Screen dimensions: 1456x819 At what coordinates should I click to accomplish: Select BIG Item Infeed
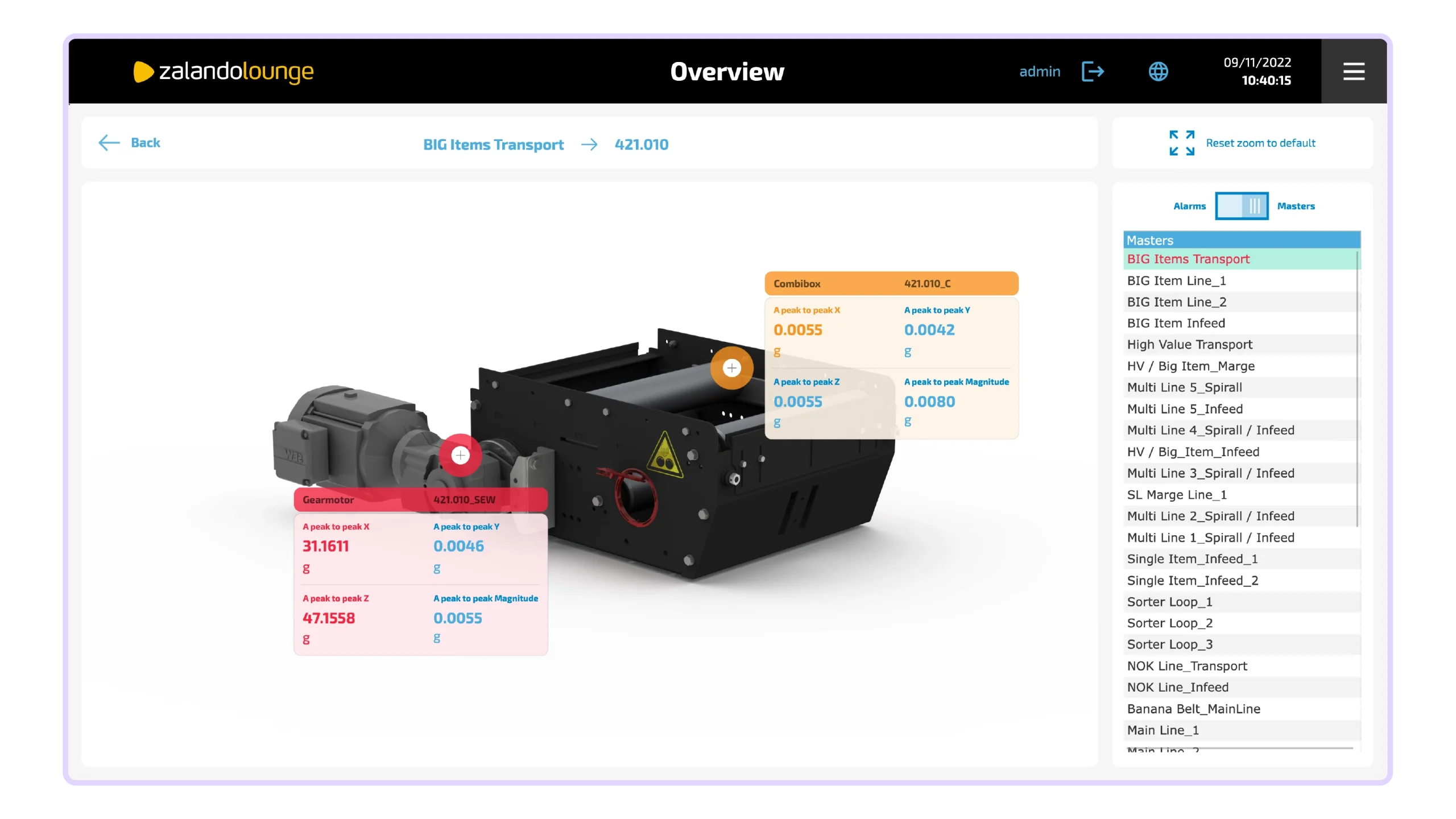coord(1240,323)
